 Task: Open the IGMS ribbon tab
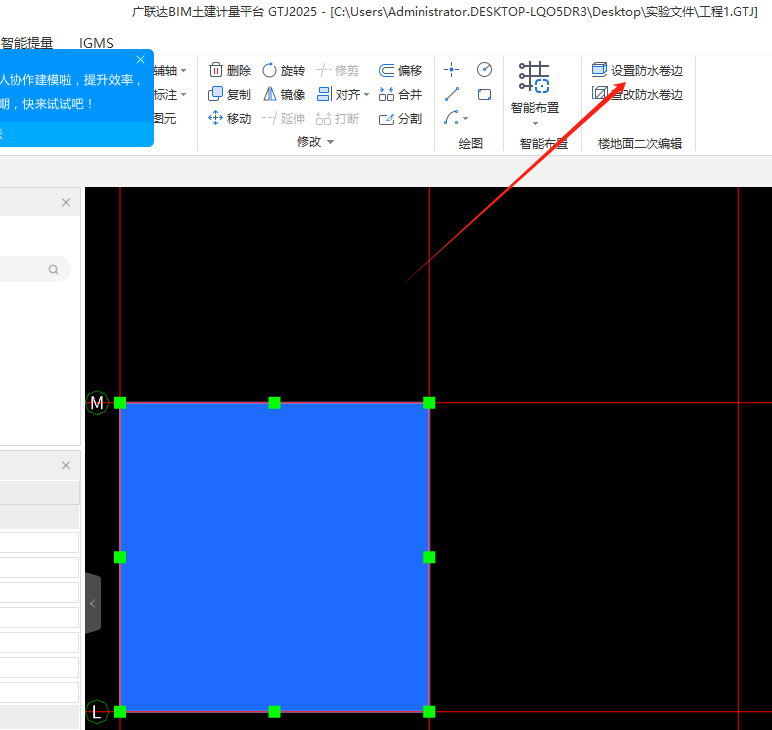96,43
